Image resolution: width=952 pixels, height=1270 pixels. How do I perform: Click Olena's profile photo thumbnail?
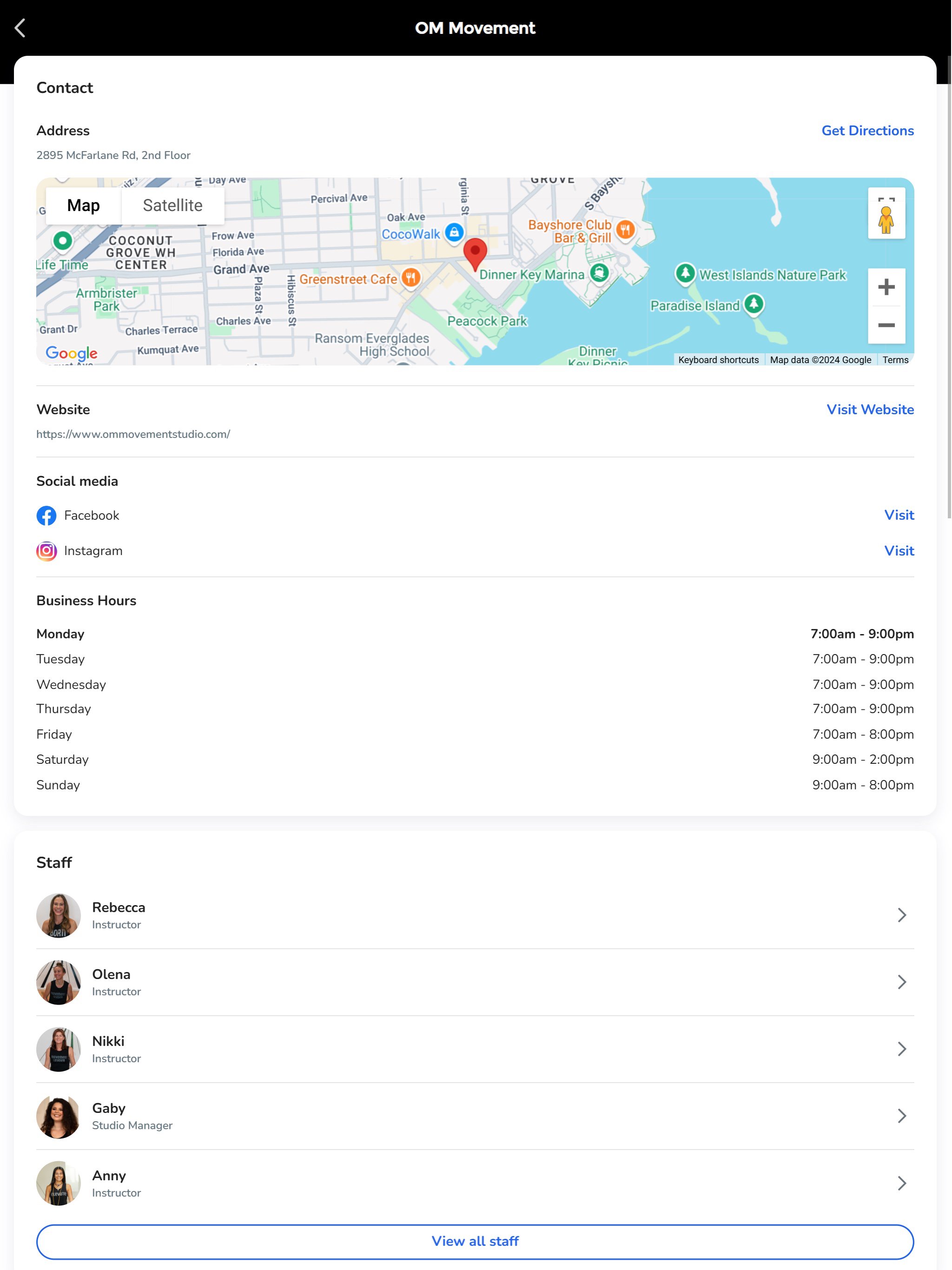pyautogui.click(x=59, y=982)
